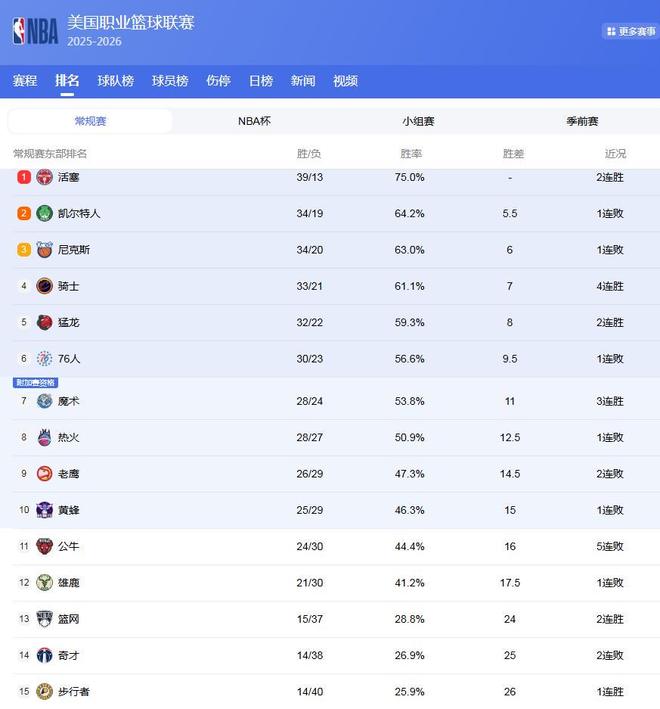
Task: Select the 季前赛 (preseason) filter
Action: 582,121
